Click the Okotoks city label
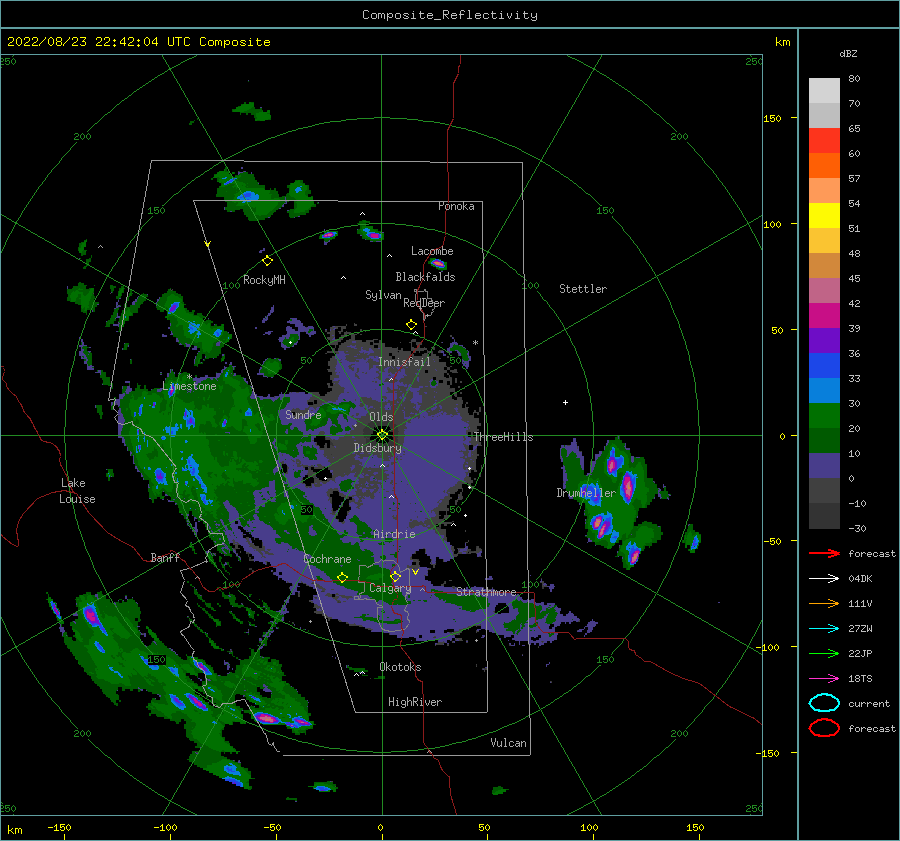Image resolution: width=900 pixels, height=841 pixels. pos(400,667)
